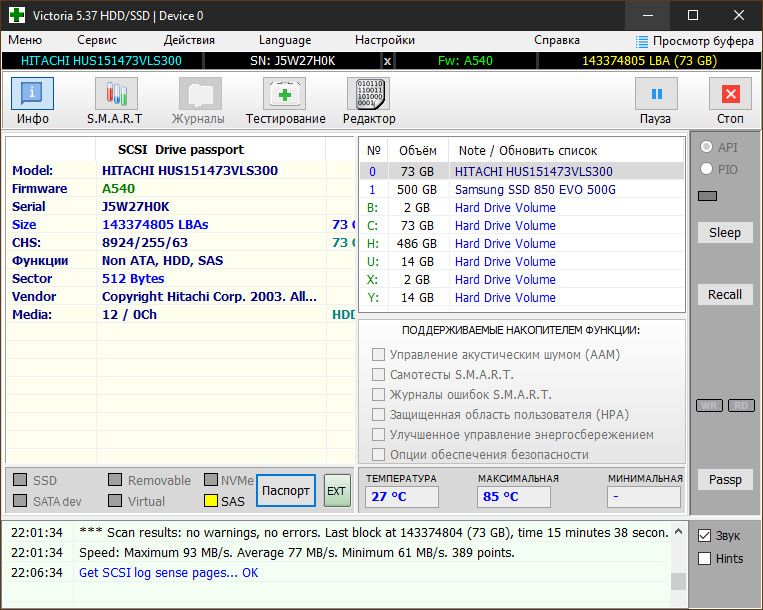The height and width of the screenshot is (610, 763).
Task: Open the Сервис menu
Action: 97,40
